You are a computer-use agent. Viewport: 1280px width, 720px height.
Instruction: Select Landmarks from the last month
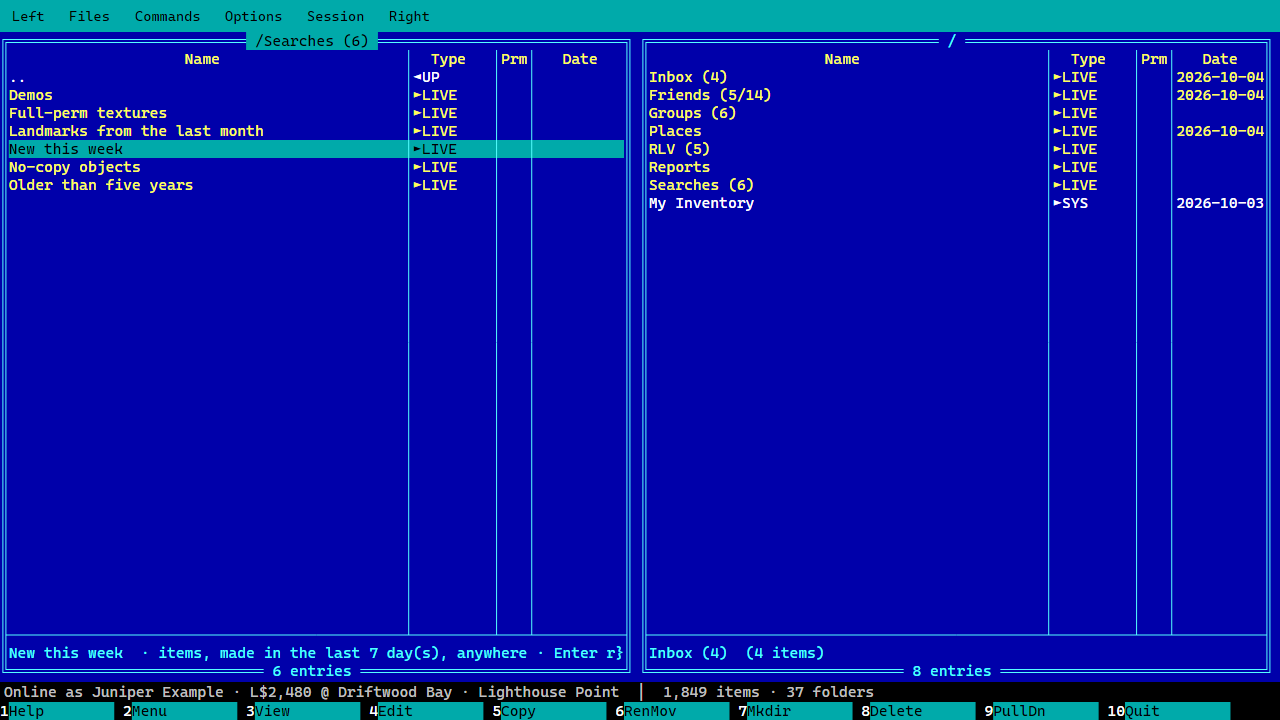tap(316, 131)
